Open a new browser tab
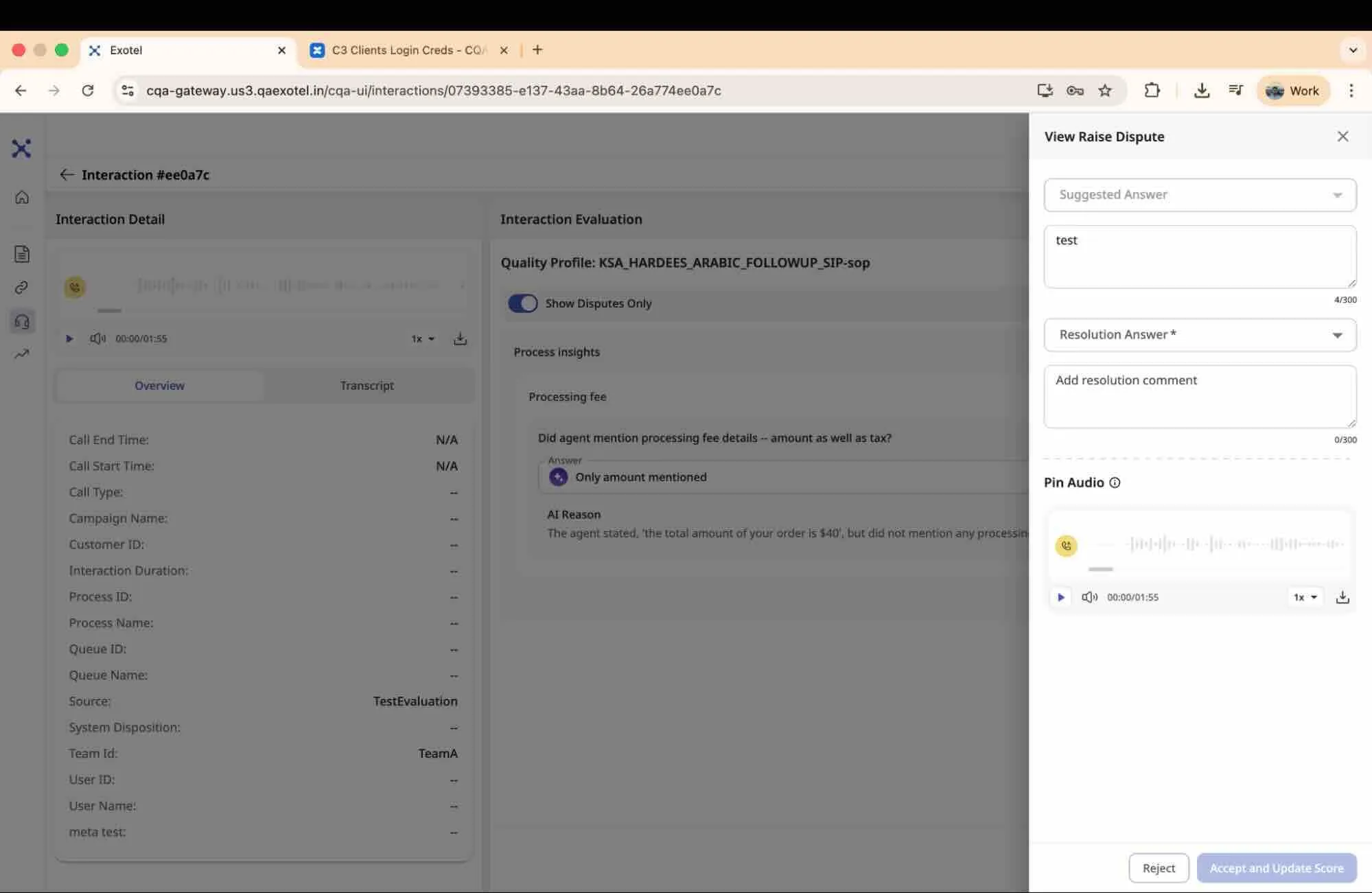 (x=537, y=50)
